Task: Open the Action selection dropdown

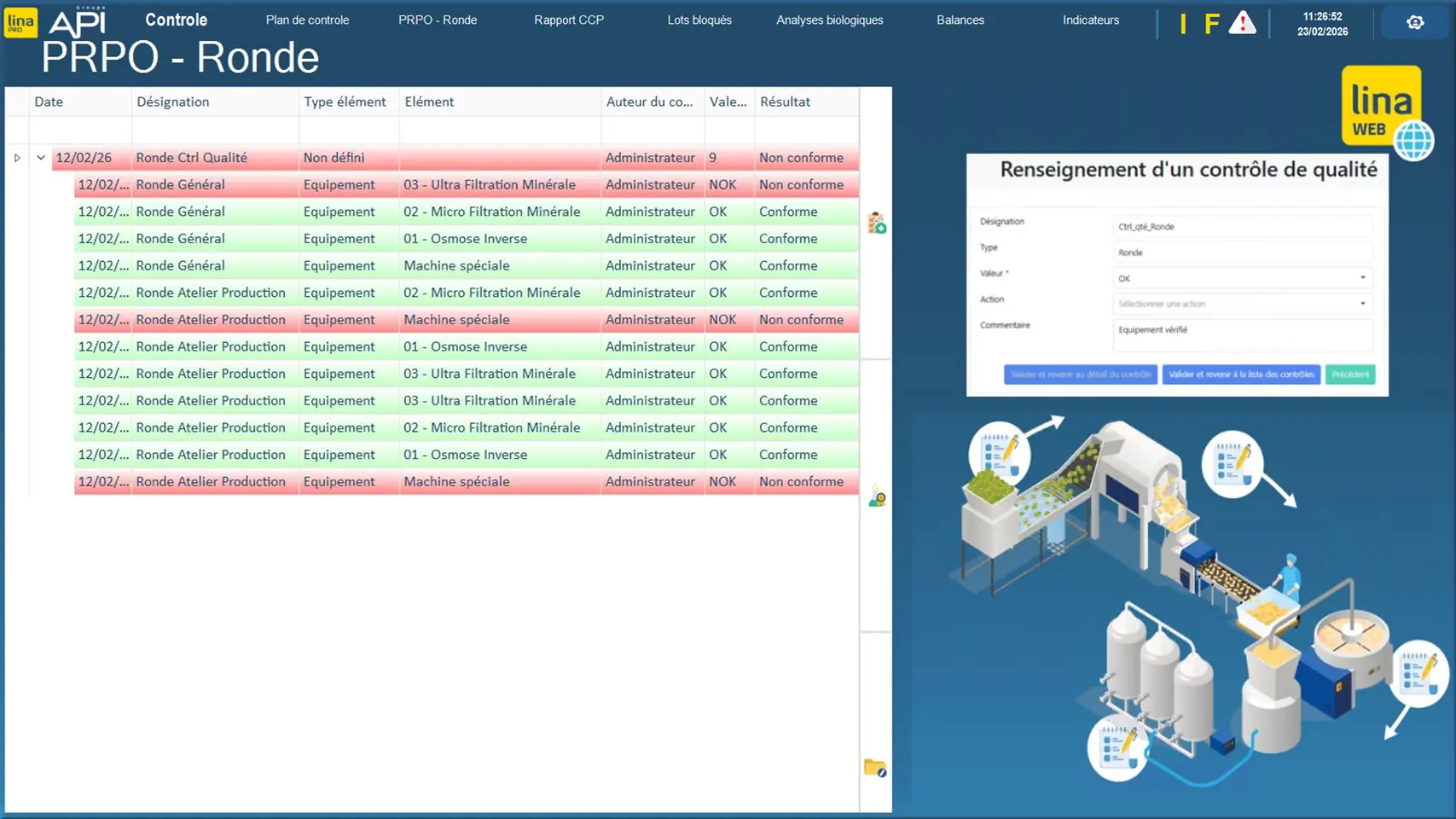Action: [1242, 304]
